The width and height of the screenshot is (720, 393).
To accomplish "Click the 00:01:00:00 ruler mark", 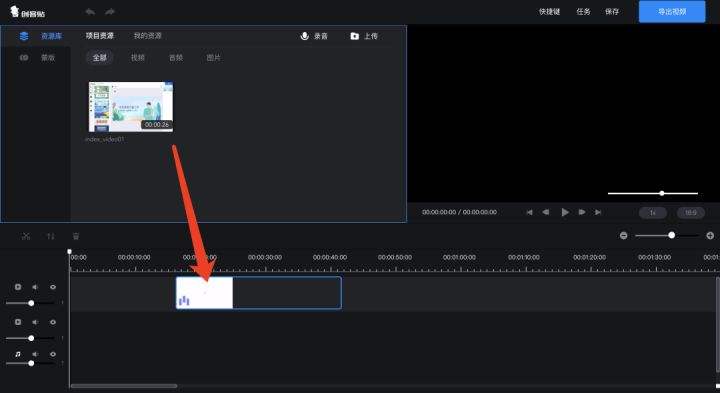I will coord(459,257).
